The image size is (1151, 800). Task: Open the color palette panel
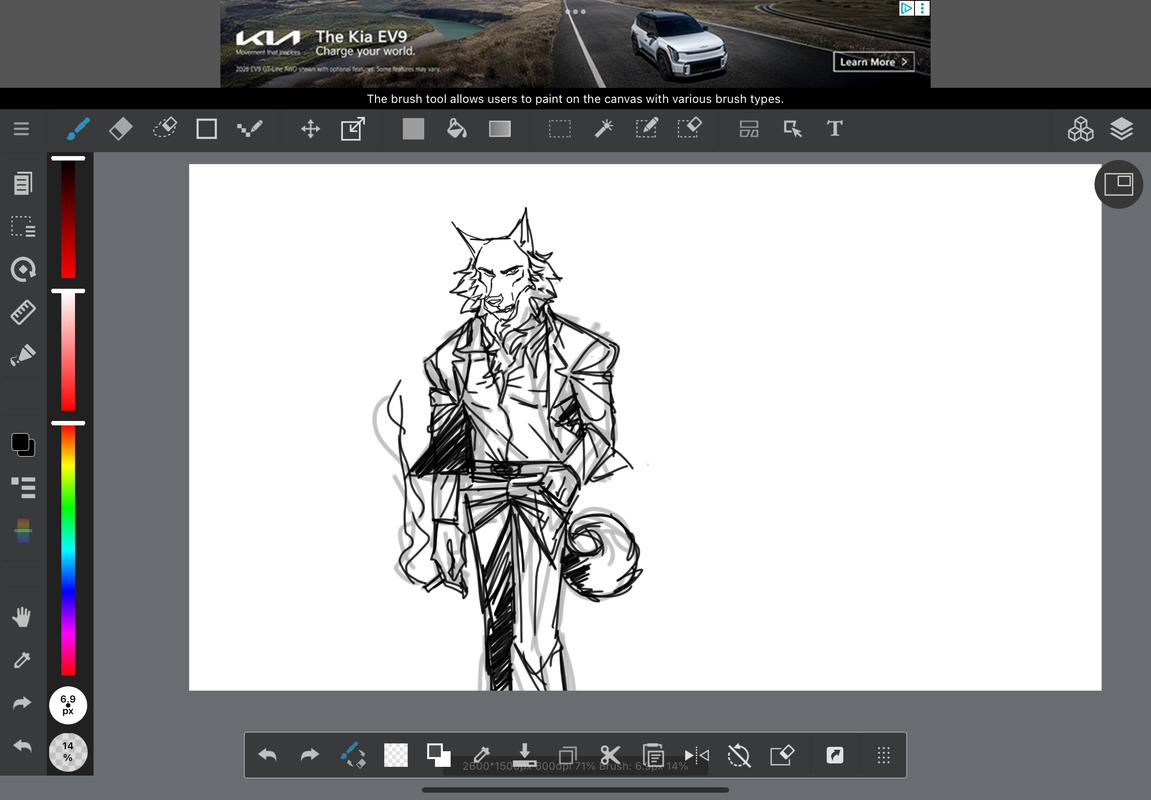click(23, 530)
